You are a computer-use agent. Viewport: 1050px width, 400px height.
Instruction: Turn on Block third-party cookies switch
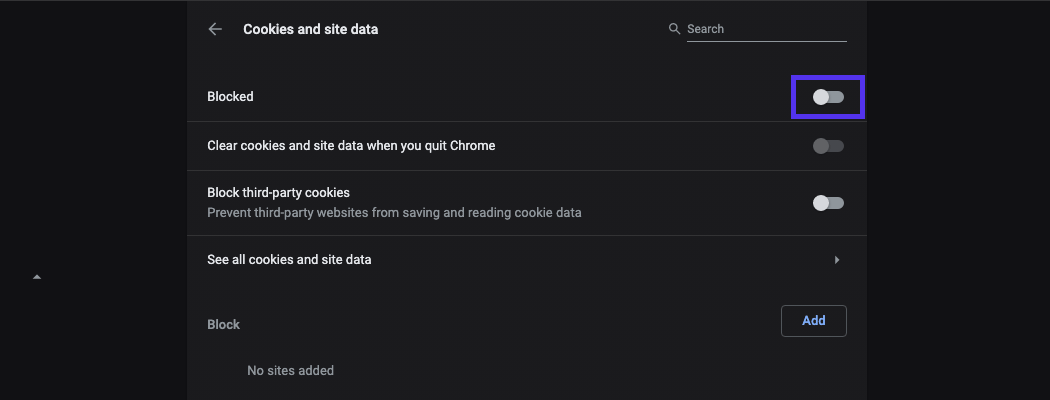[x=828, y=203]
